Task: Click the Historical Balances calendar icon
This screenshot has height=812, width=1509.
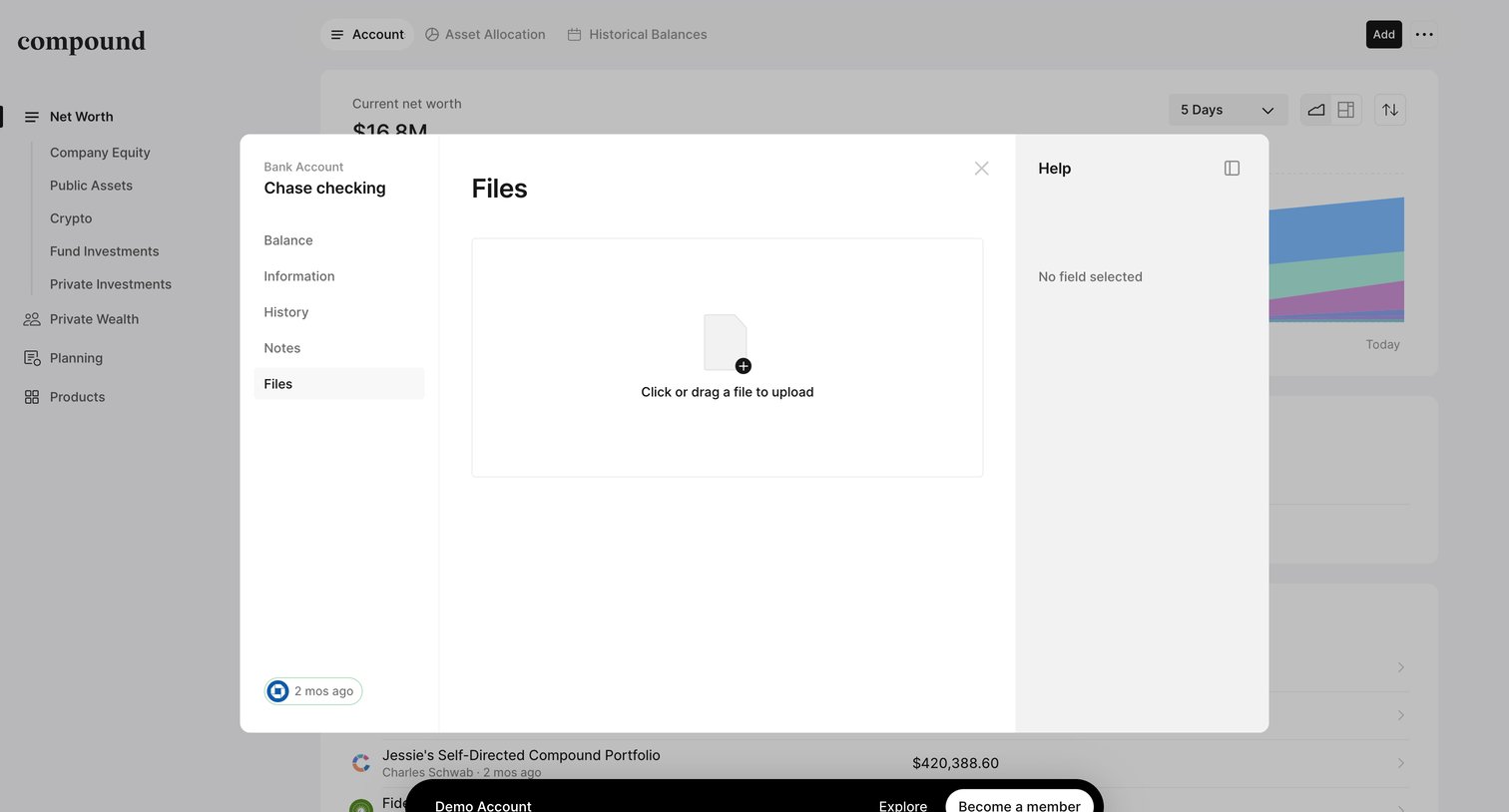Action: pos(575,34)
